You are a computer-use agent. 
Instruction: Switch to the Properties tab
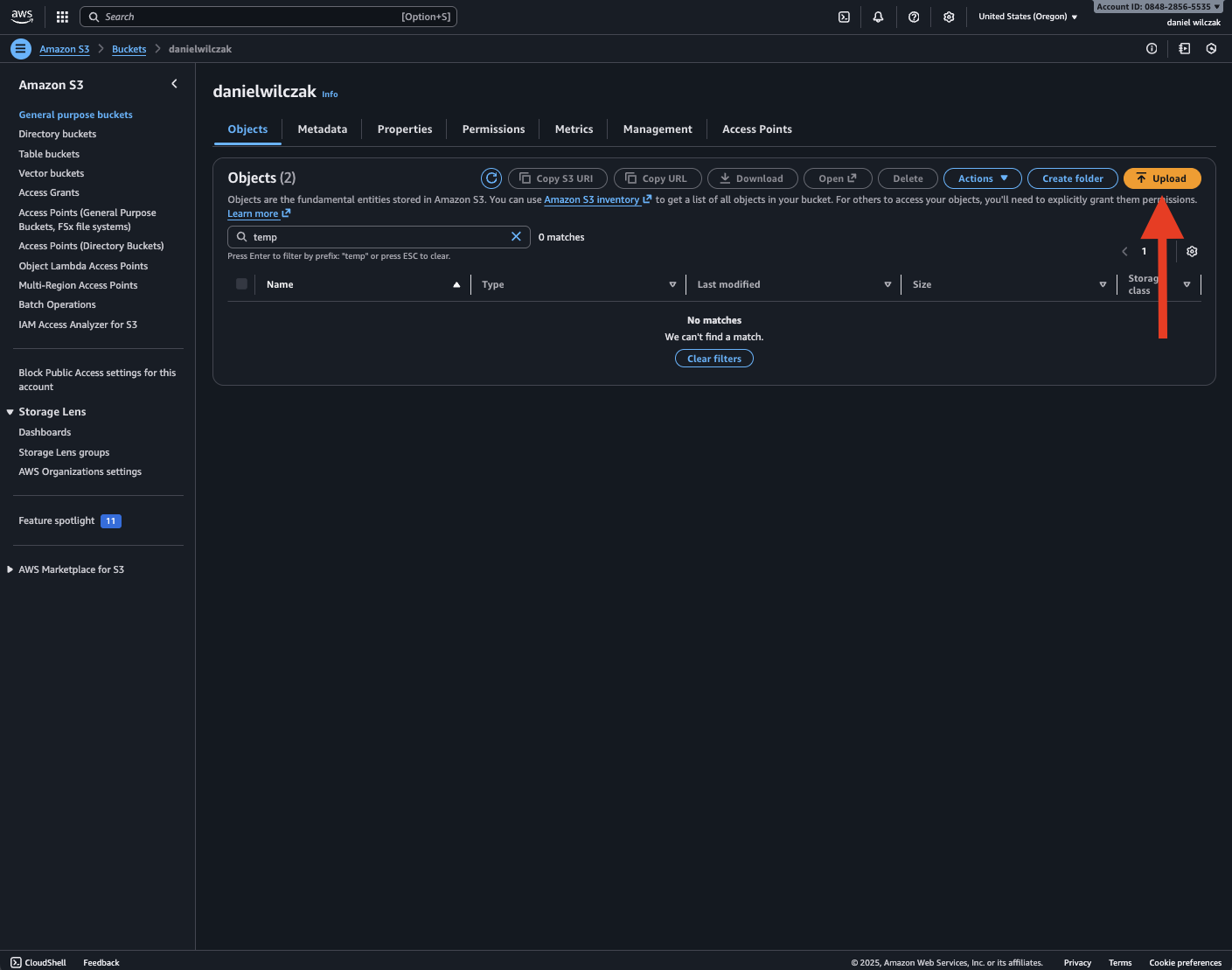click(404, 129)
